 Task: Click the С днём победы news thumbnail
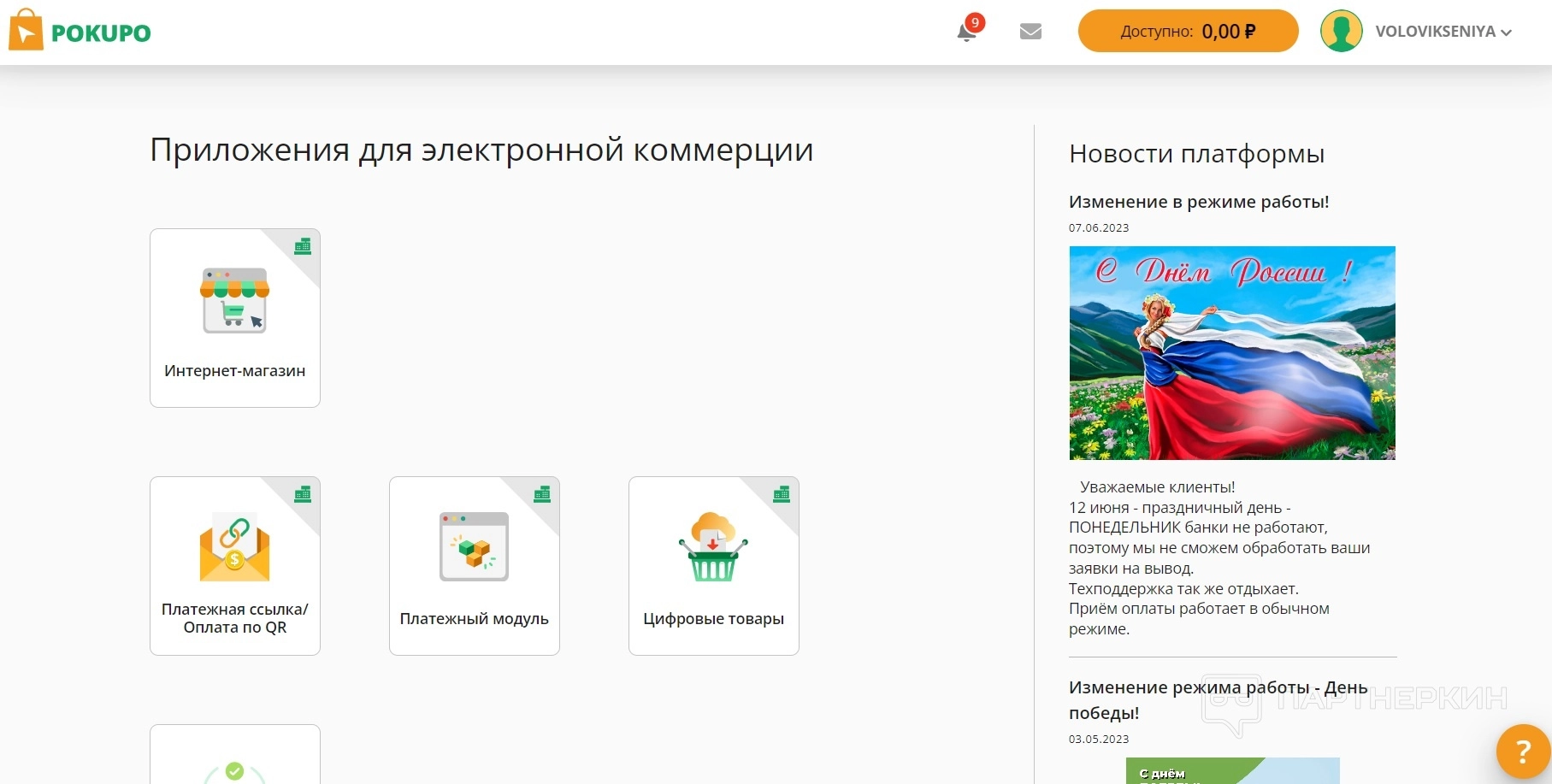(1232, 770)
